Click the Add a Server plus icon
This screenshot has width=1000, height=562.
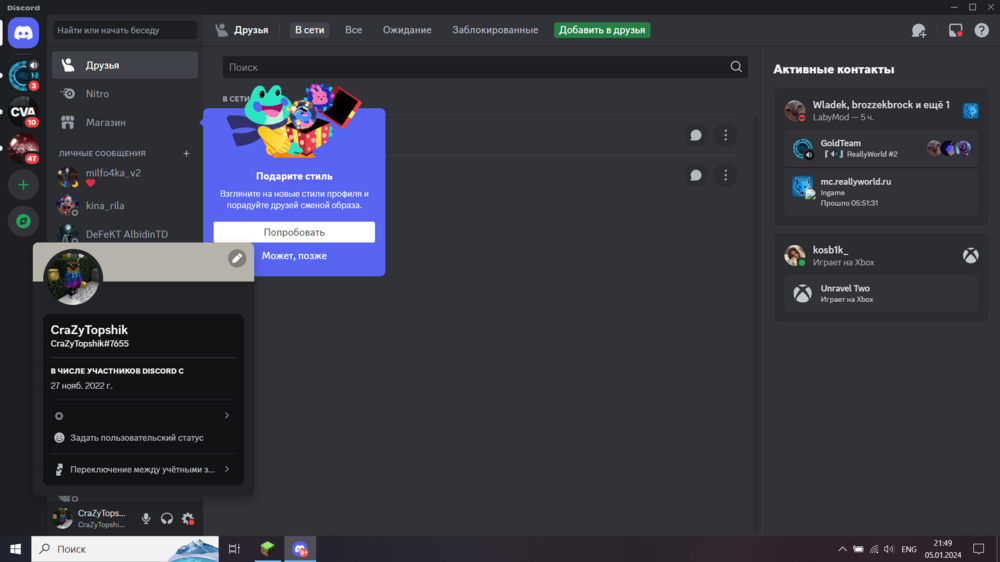24,185
